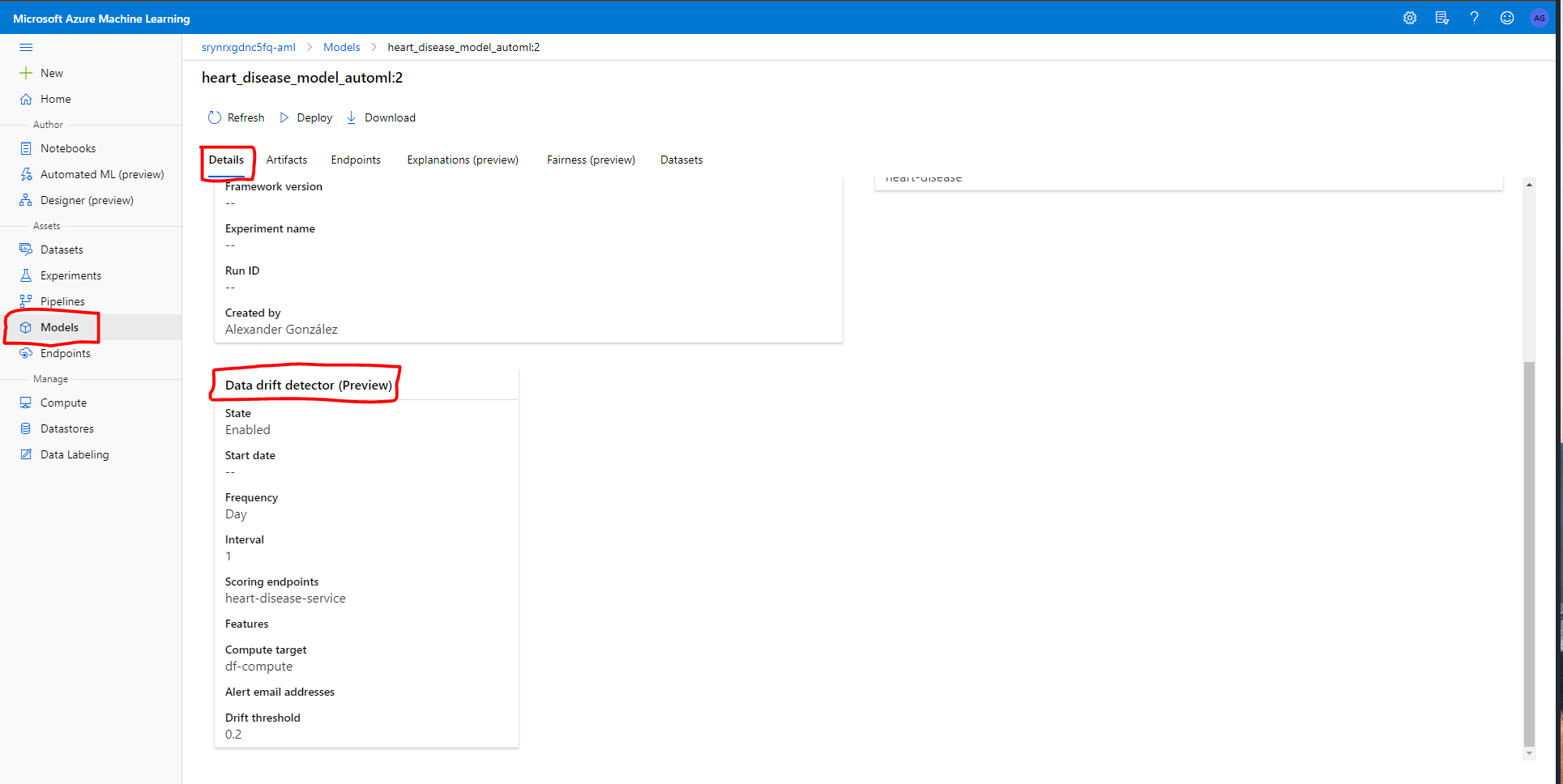This screenshot has height=784, width=1563.
Task: Go to Home via house icon
Action: pos(26,99)
